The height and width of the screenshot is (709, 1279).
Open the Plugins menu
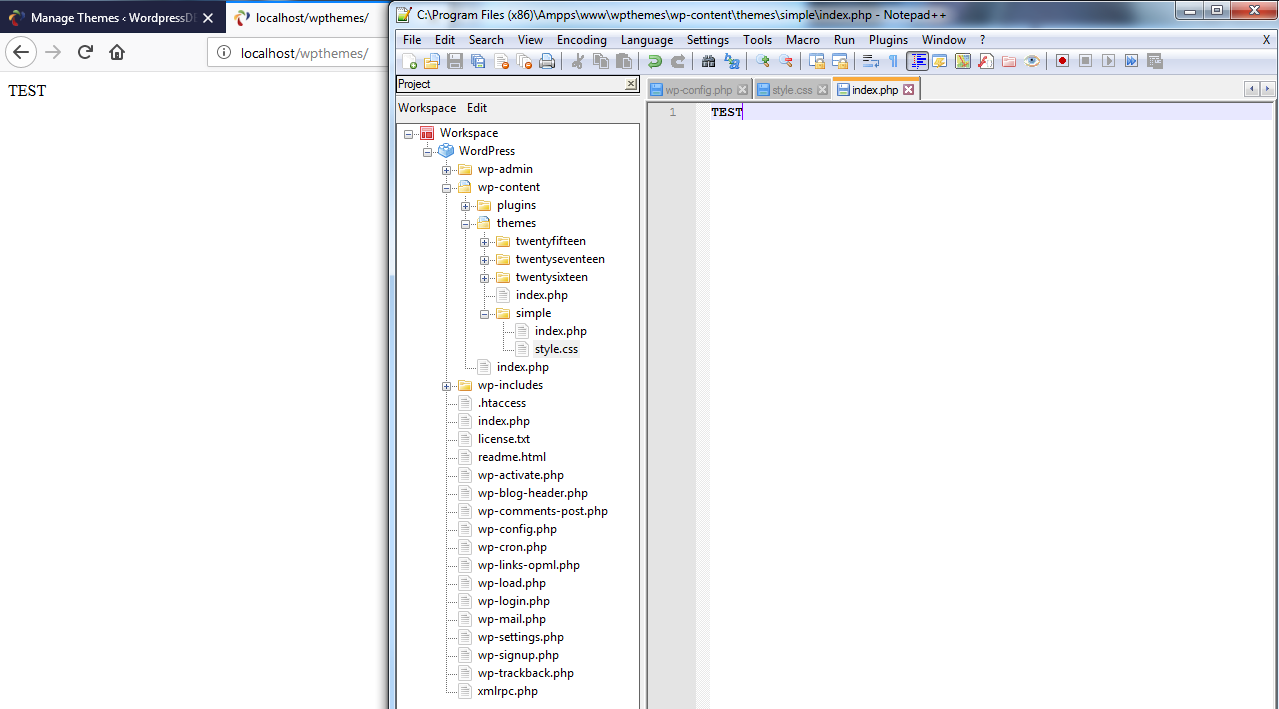point(888,40)
